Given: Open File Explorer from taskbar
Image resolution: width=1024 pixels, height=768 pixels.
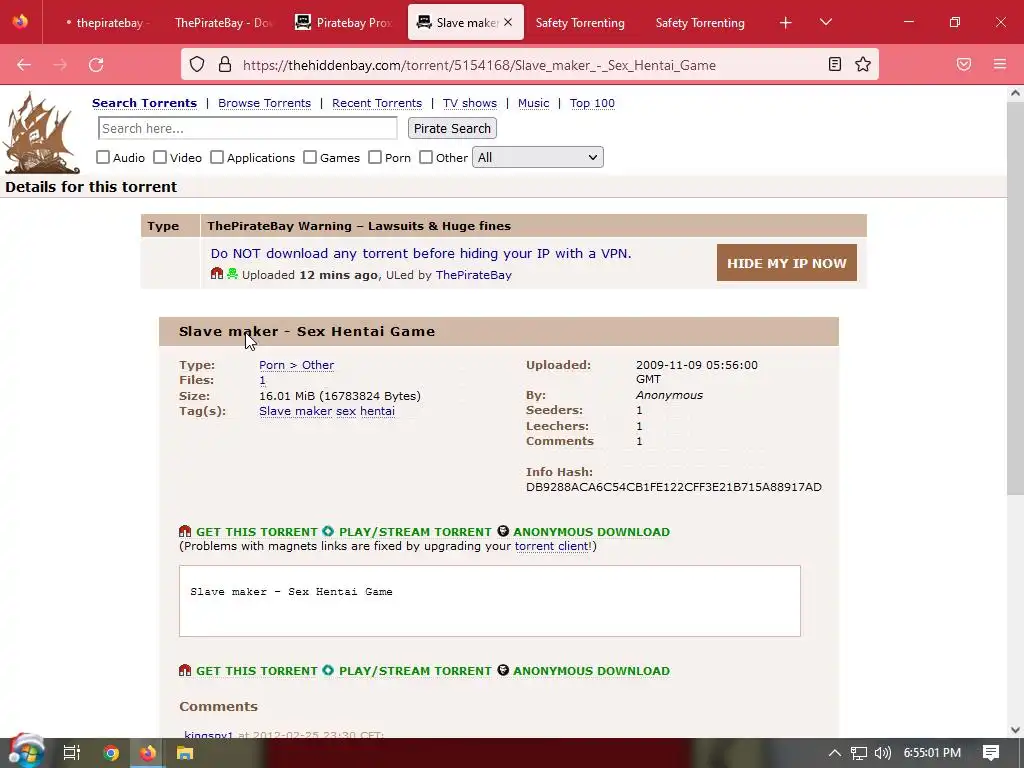Looking at the screenshot, I should click(185, 753).
